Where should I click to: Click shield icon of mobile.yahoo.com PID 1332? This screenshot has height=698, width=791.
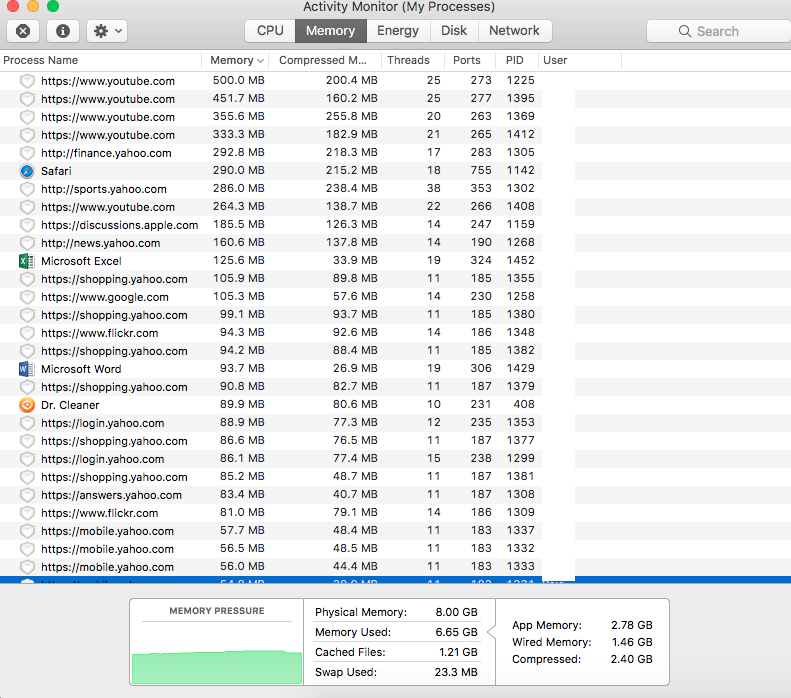pyautogui.click(x=27, y=549)
